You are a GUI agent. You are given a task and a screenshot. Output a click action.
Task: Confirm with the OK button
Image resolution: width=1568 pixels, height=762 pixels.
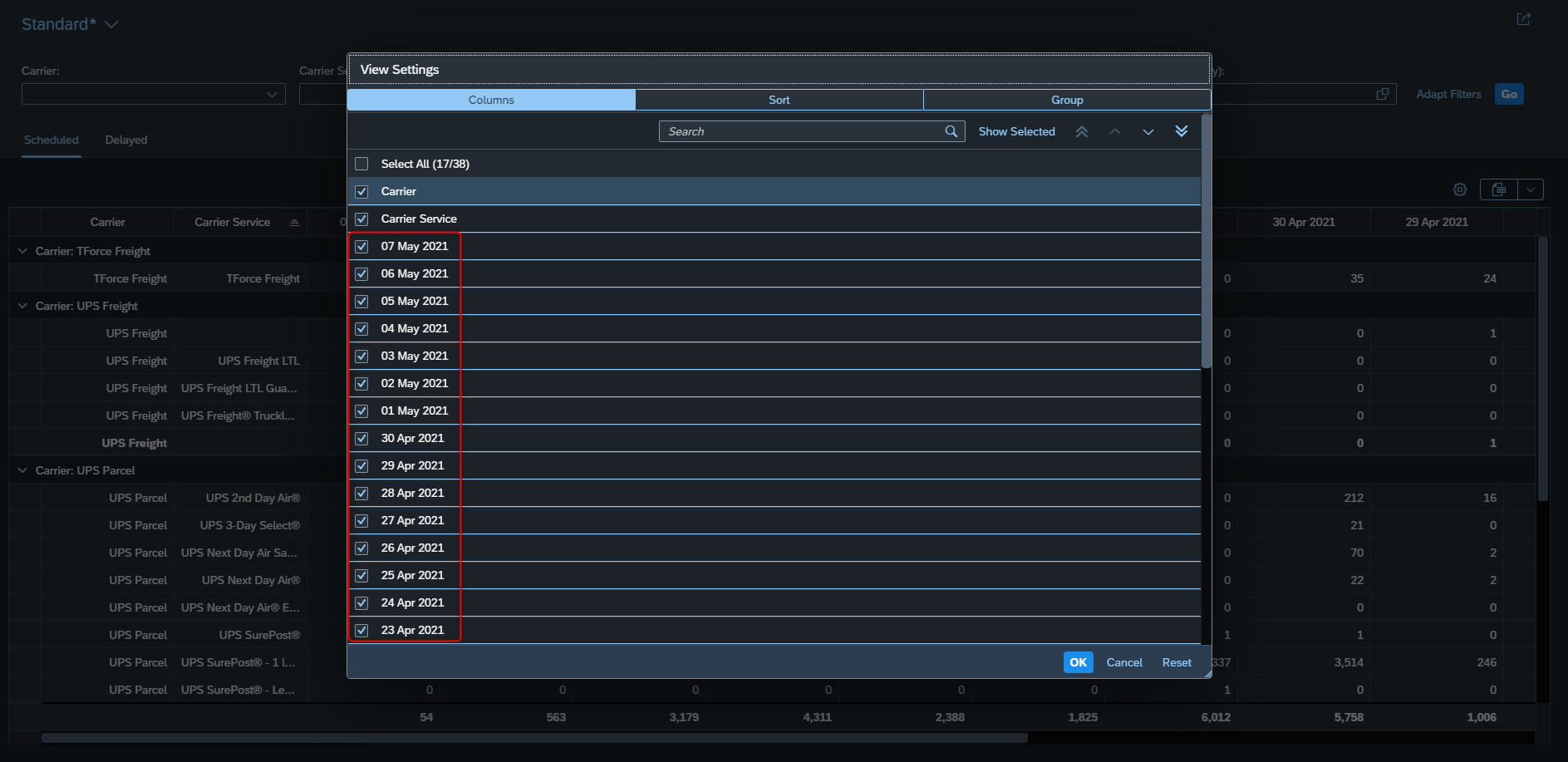tap(1078, 662)
